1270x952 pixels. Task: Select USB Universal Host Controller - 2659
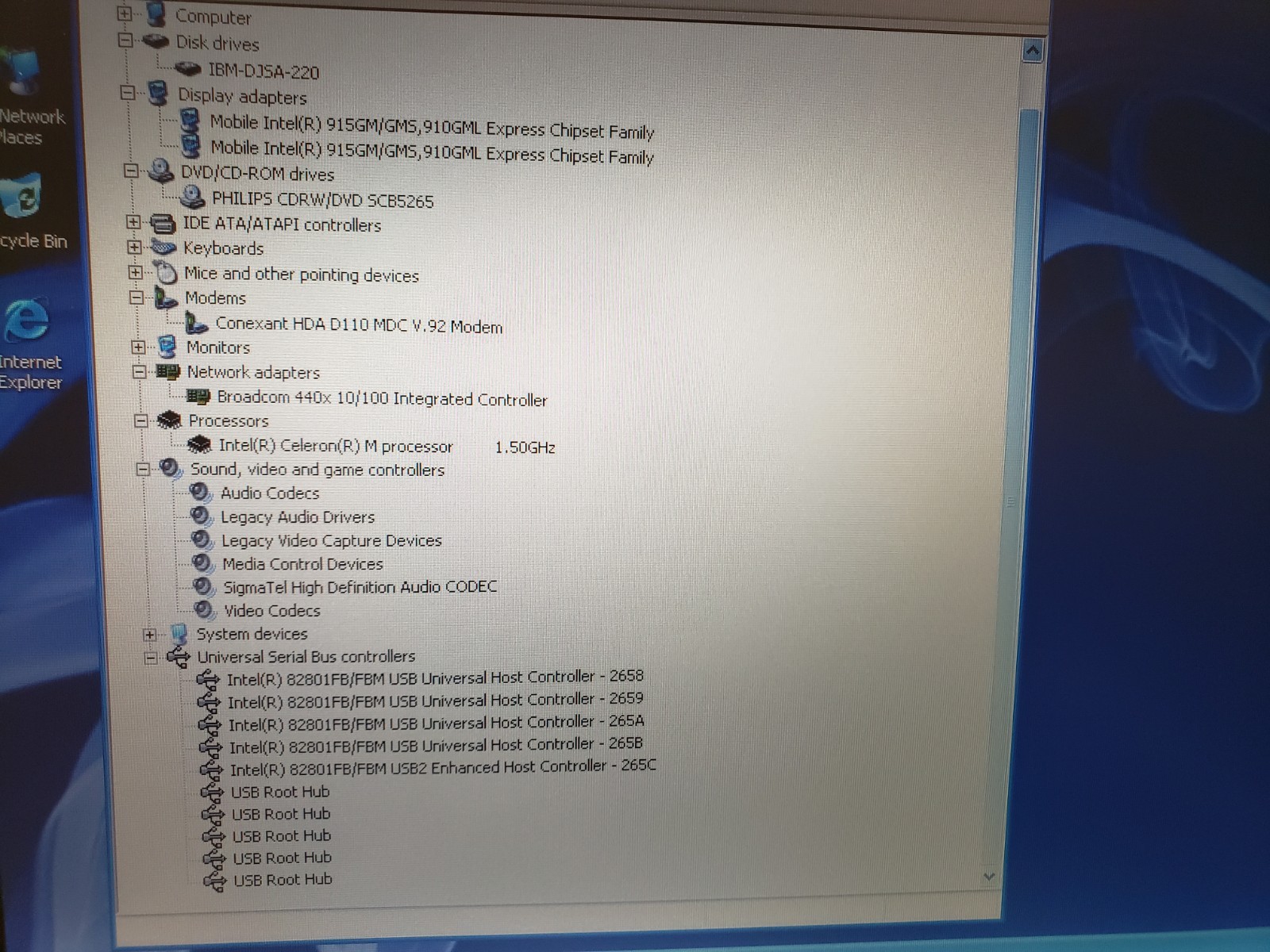coord(436,701)
